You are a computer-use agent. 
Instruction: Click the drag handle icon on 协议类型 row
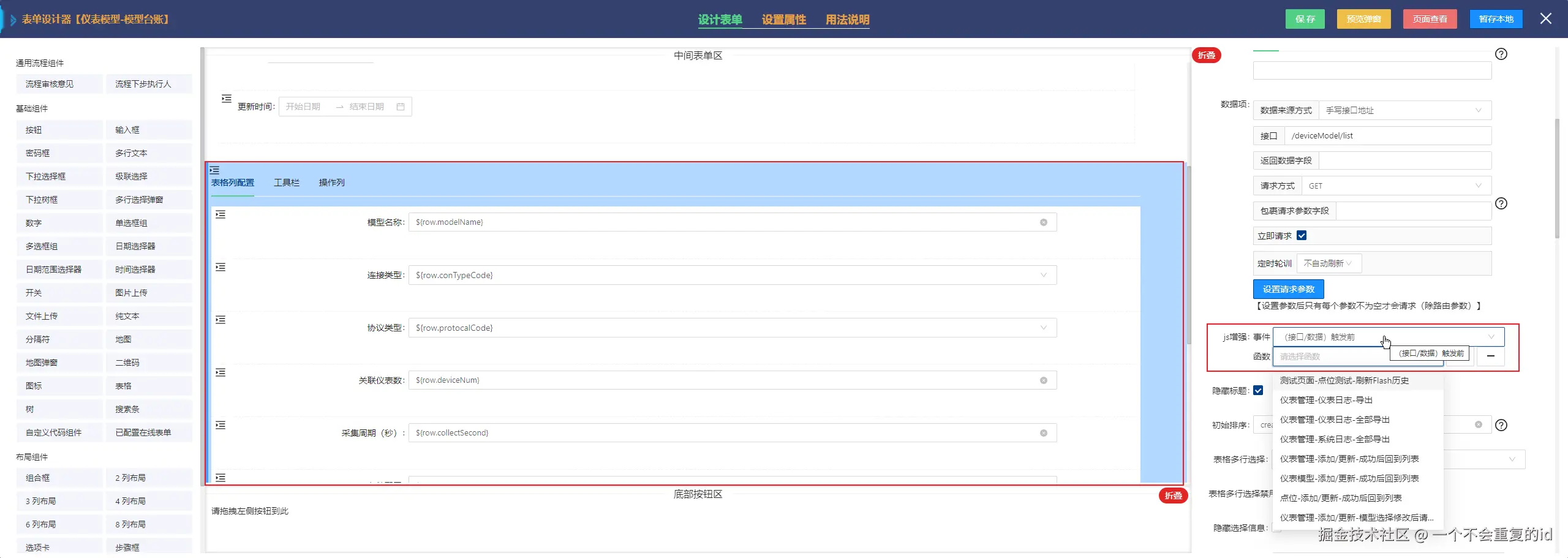(x=221, y=320)
